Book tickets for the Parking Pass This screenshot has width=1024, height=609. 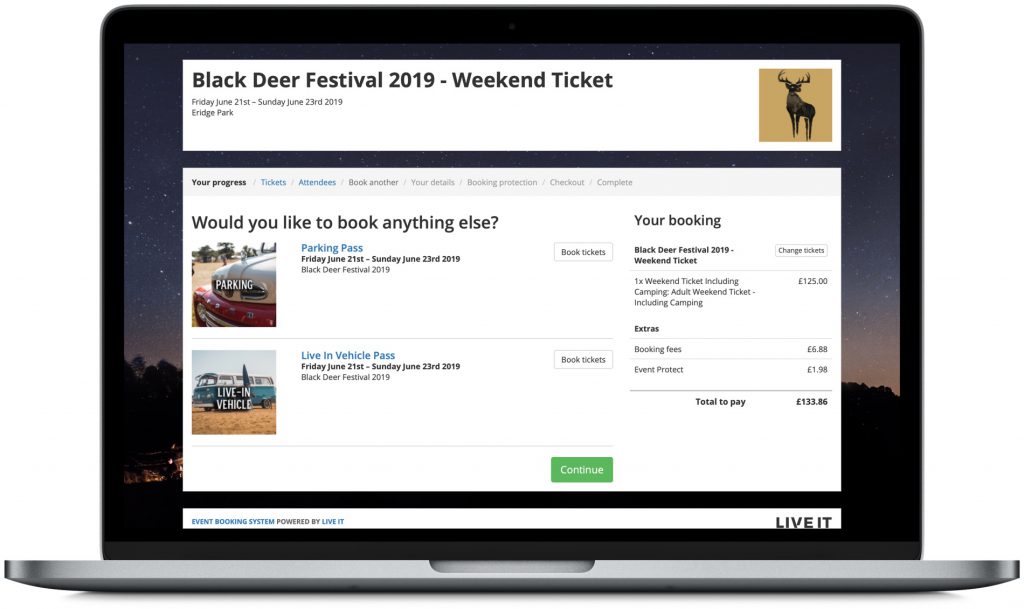tap(583, 252)
